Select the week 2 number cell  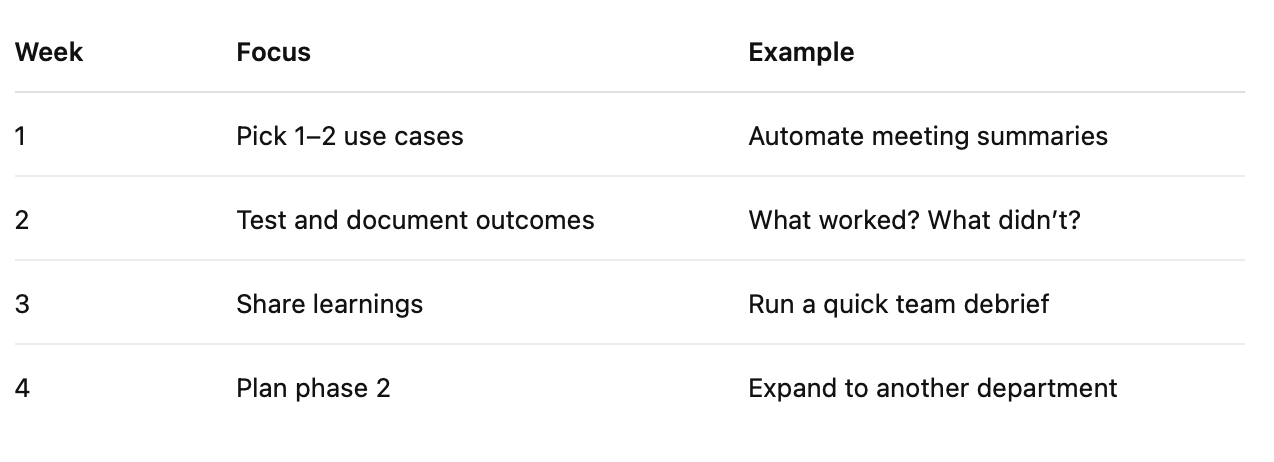tap(22, 220)
